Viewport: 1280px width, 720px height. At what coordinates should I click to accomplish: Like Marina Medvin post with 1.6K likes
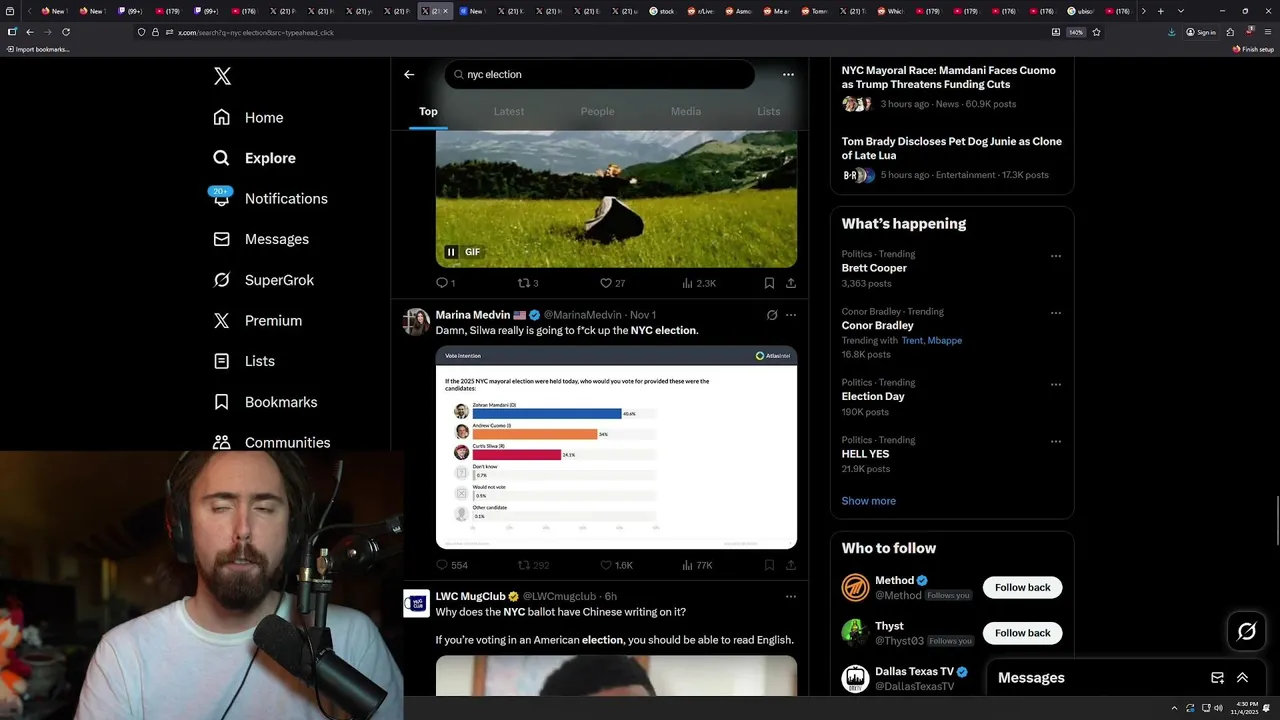click(x=616, y=565)
